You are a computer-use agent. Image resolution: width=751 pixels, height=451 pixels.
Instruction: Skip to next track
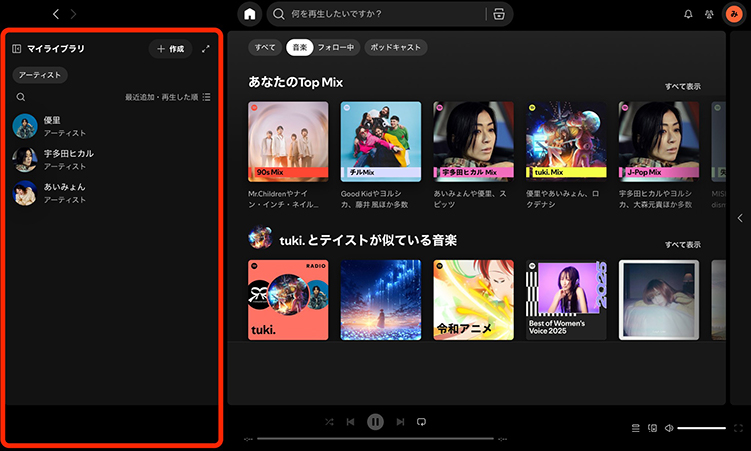pos(400,422)
